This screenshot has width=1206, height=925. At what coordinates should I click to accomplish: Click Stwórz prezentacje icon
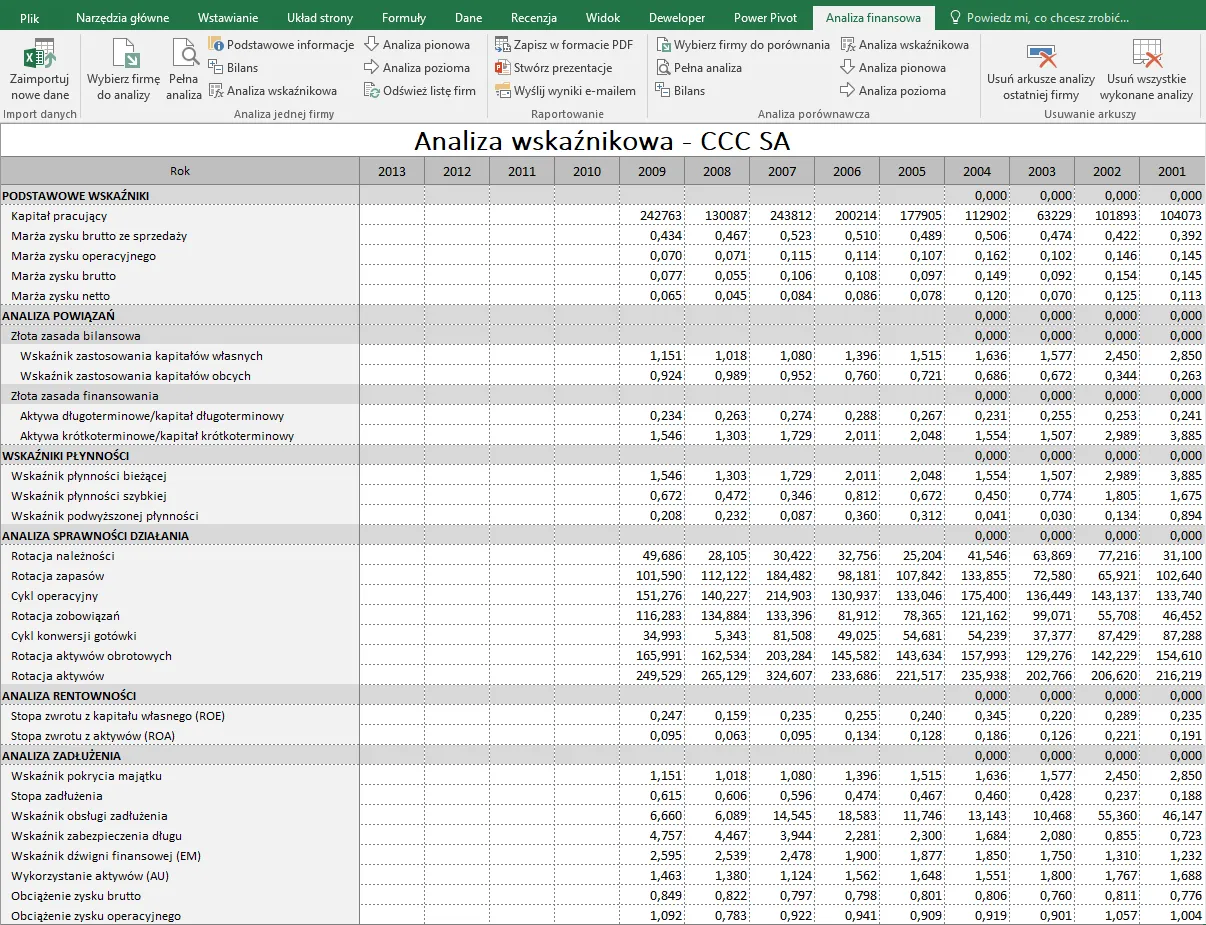click(x=501, y=66)
